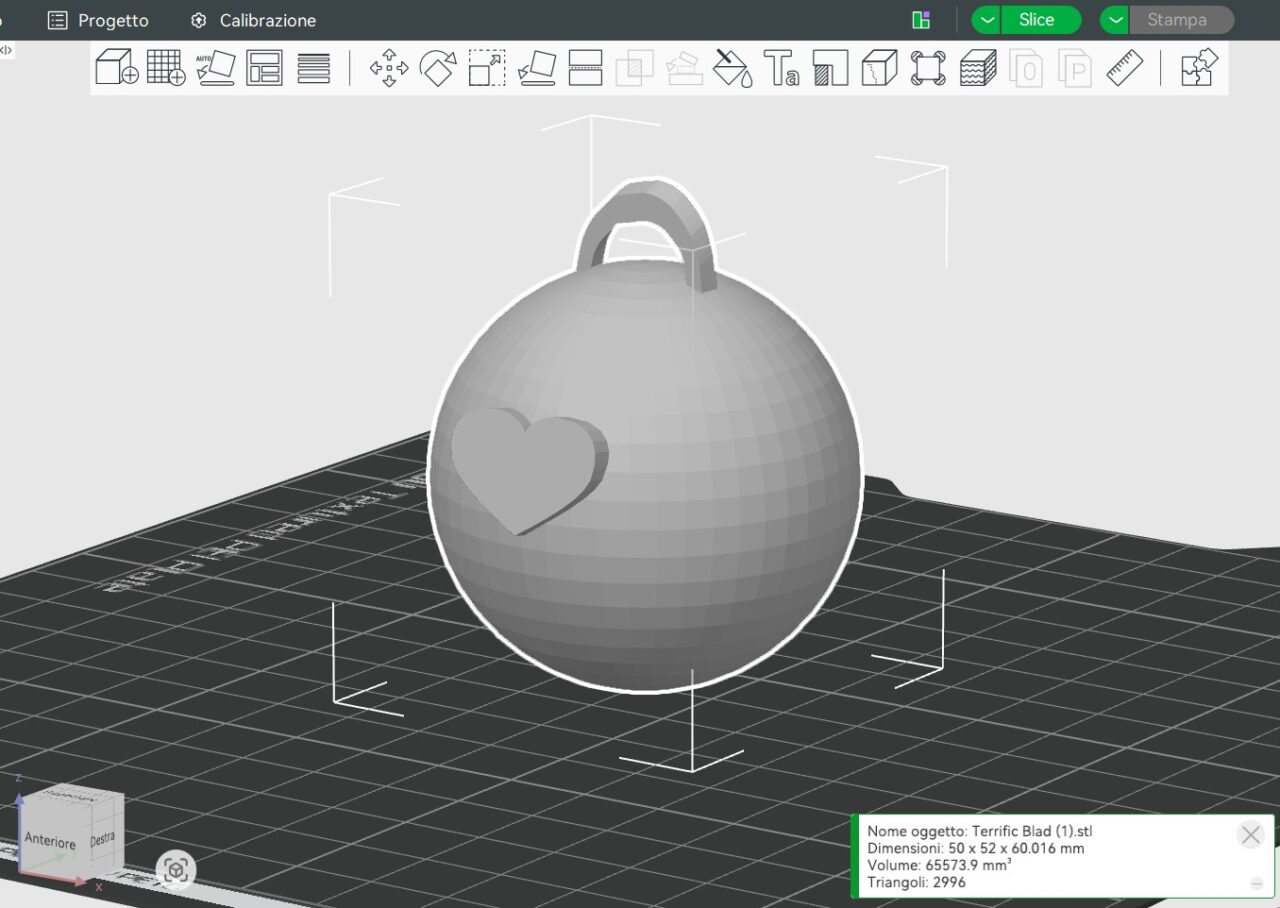Switch to the Progetto tab

click(x=99, y=20)
